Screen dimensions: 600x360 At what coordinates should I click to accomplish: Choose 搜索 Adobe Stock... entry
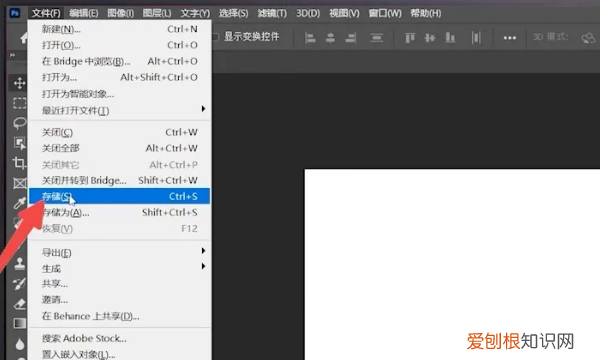120,339
